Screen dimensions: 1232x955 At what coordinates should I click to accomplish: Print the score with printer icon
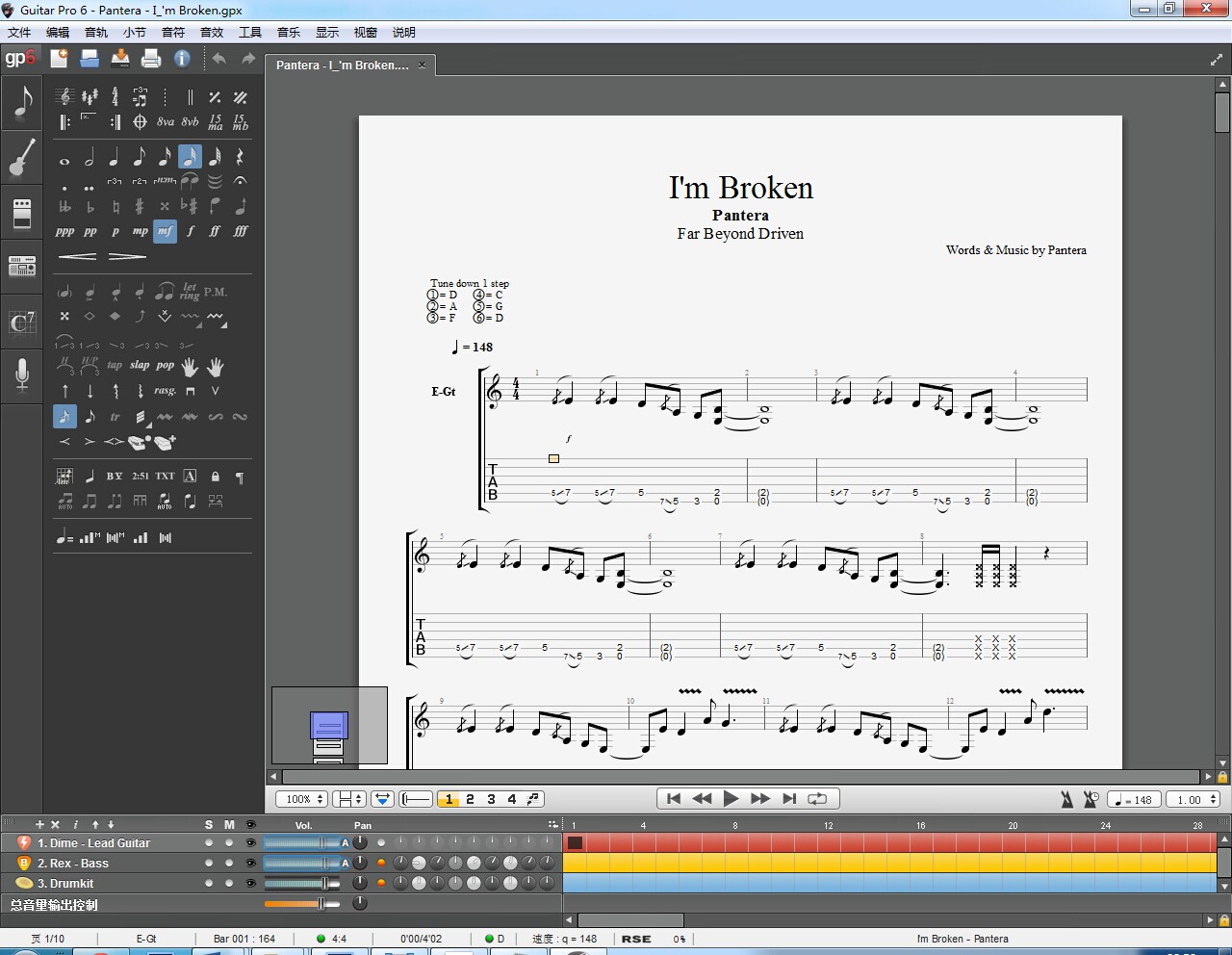click(151, 59)
